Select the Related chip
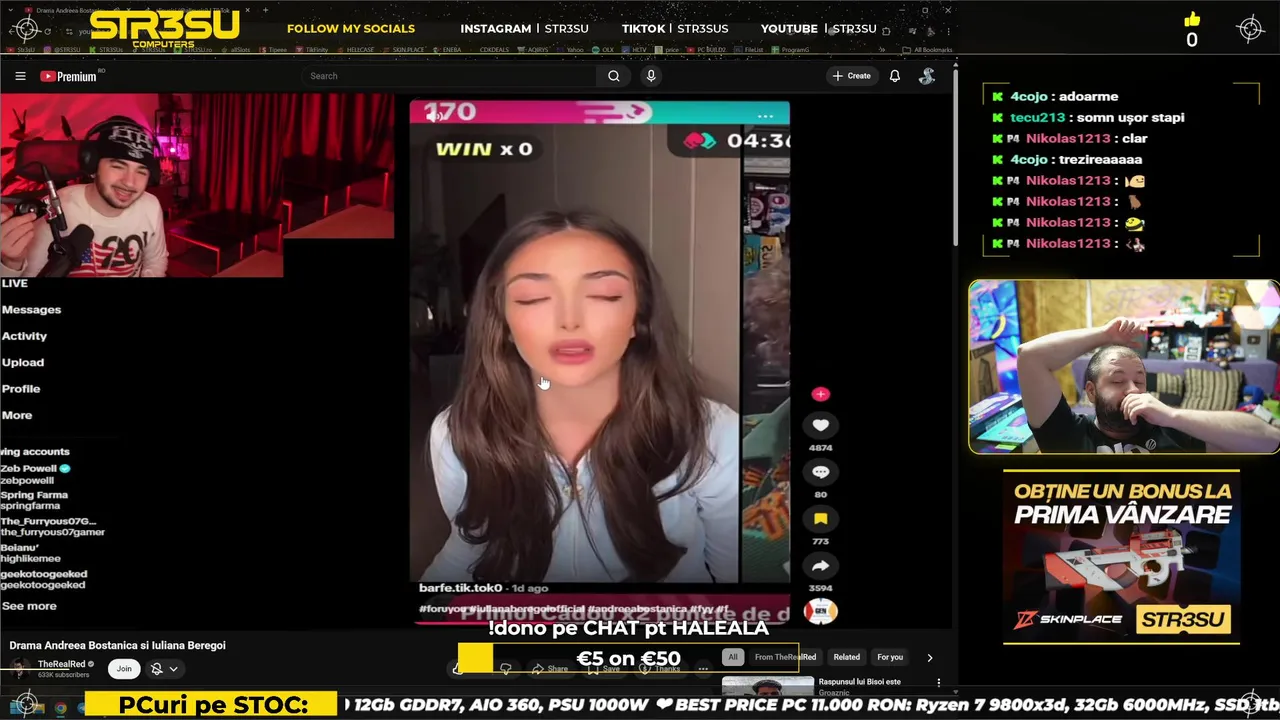 pos(847,657)
